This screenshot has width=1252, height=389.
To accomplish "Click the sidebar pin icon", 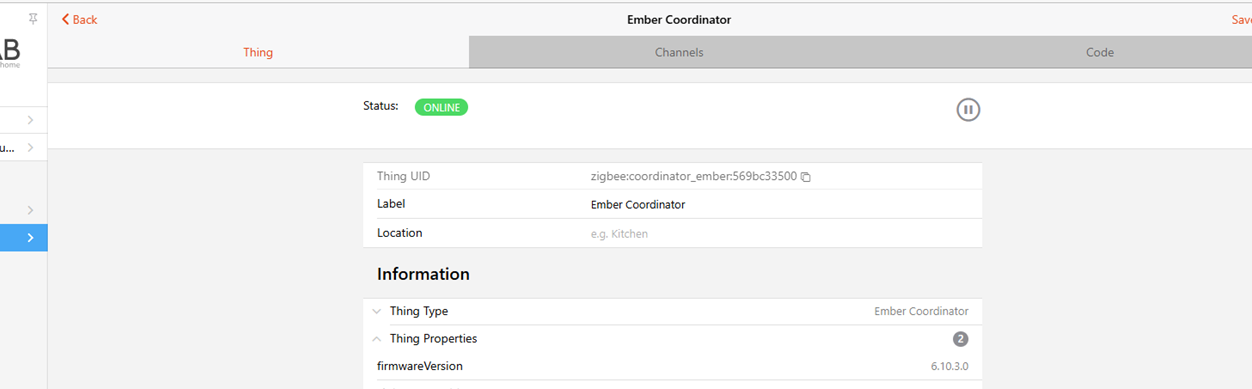I will [x=33, y=19].
